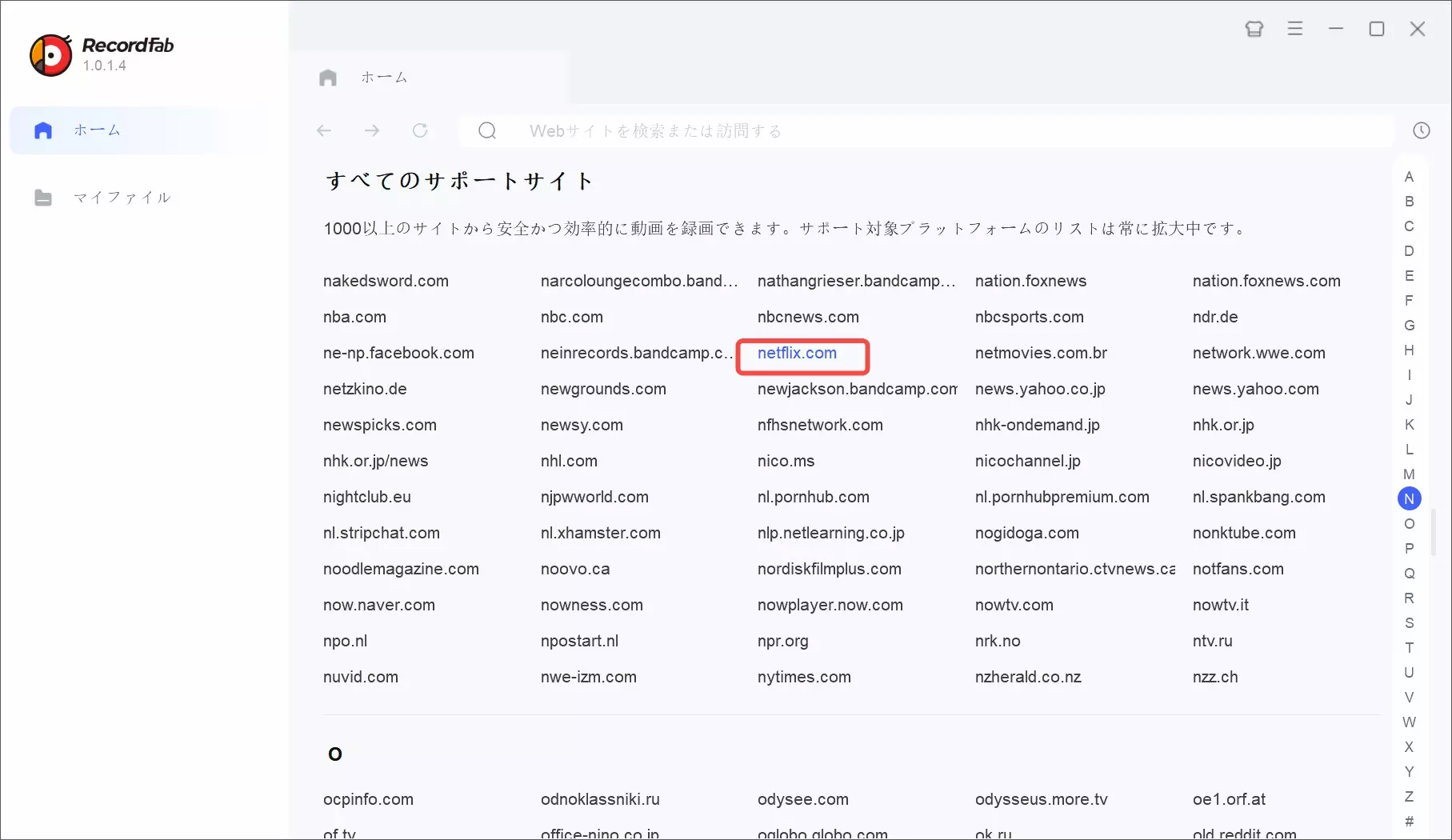Click the search magnifier icon
The height and width of the screenshot is (840, 1452).
pyautogui.click(x=487, y=130)
